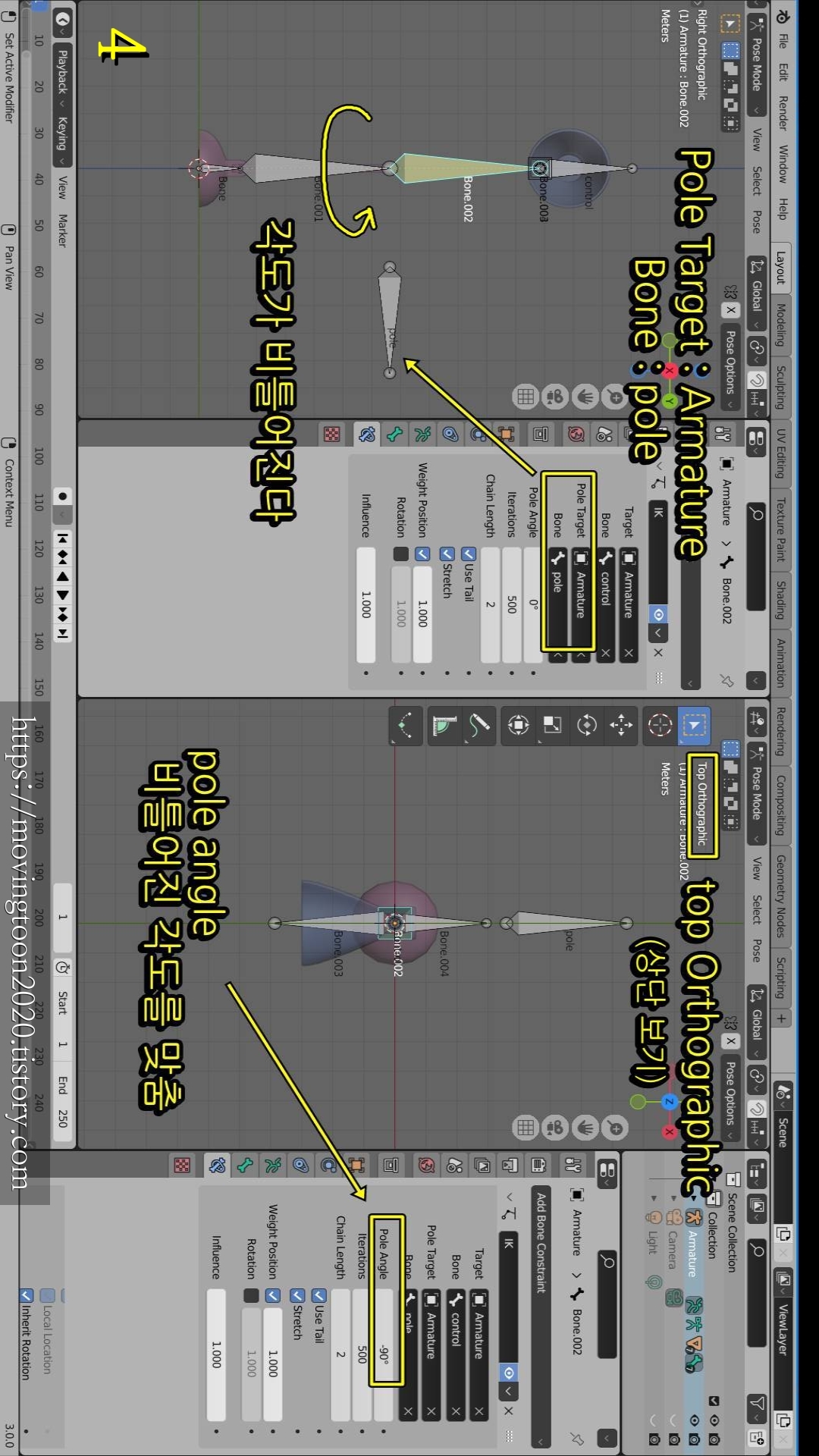819x1456 pixels.
Task: Open Pose menu in Top Orthographic viewport header
Action: [756, 951]
